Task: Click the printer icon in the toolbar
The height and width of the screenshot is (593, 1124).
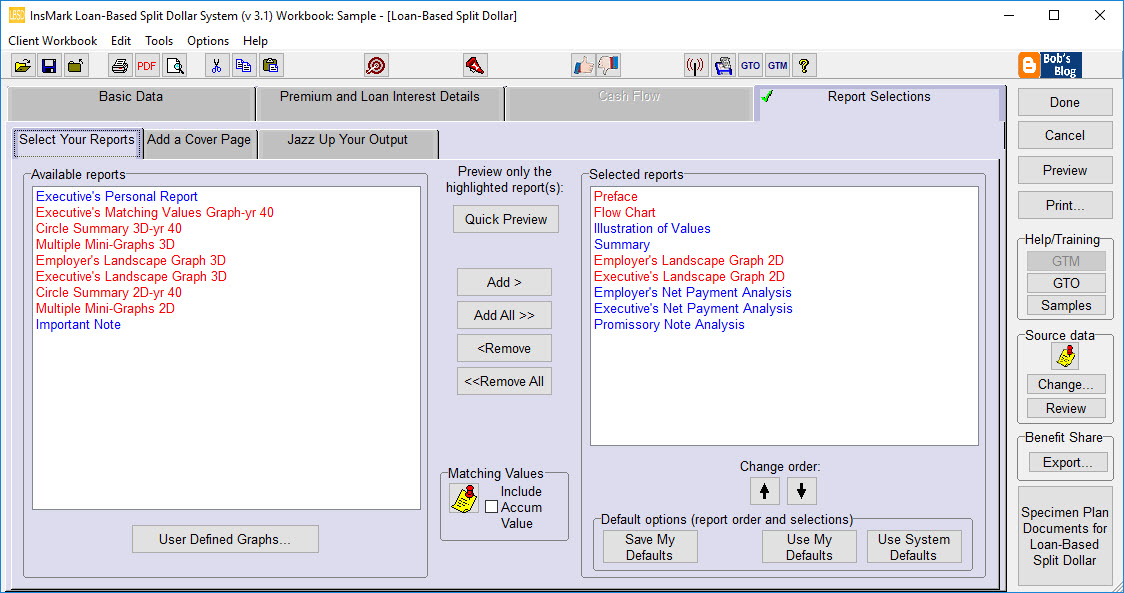Action: [x=119, y=64]
